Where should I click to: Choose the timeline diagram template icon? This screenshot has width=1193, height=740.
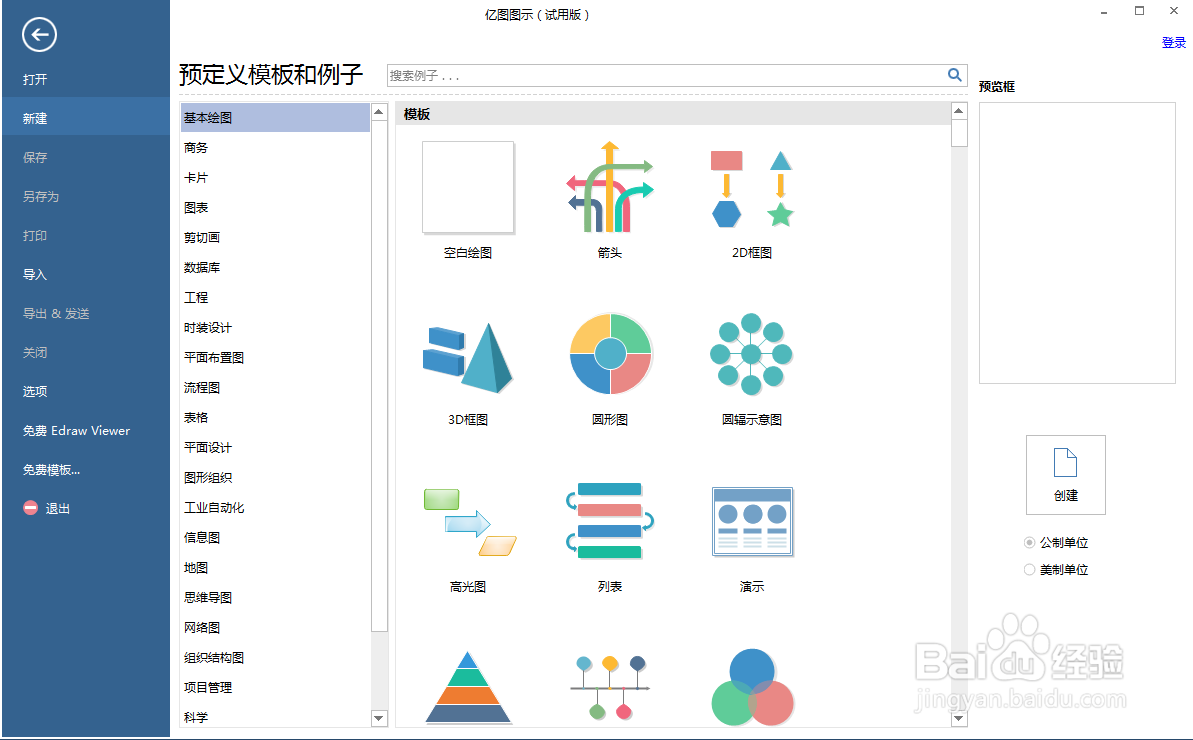610,687
